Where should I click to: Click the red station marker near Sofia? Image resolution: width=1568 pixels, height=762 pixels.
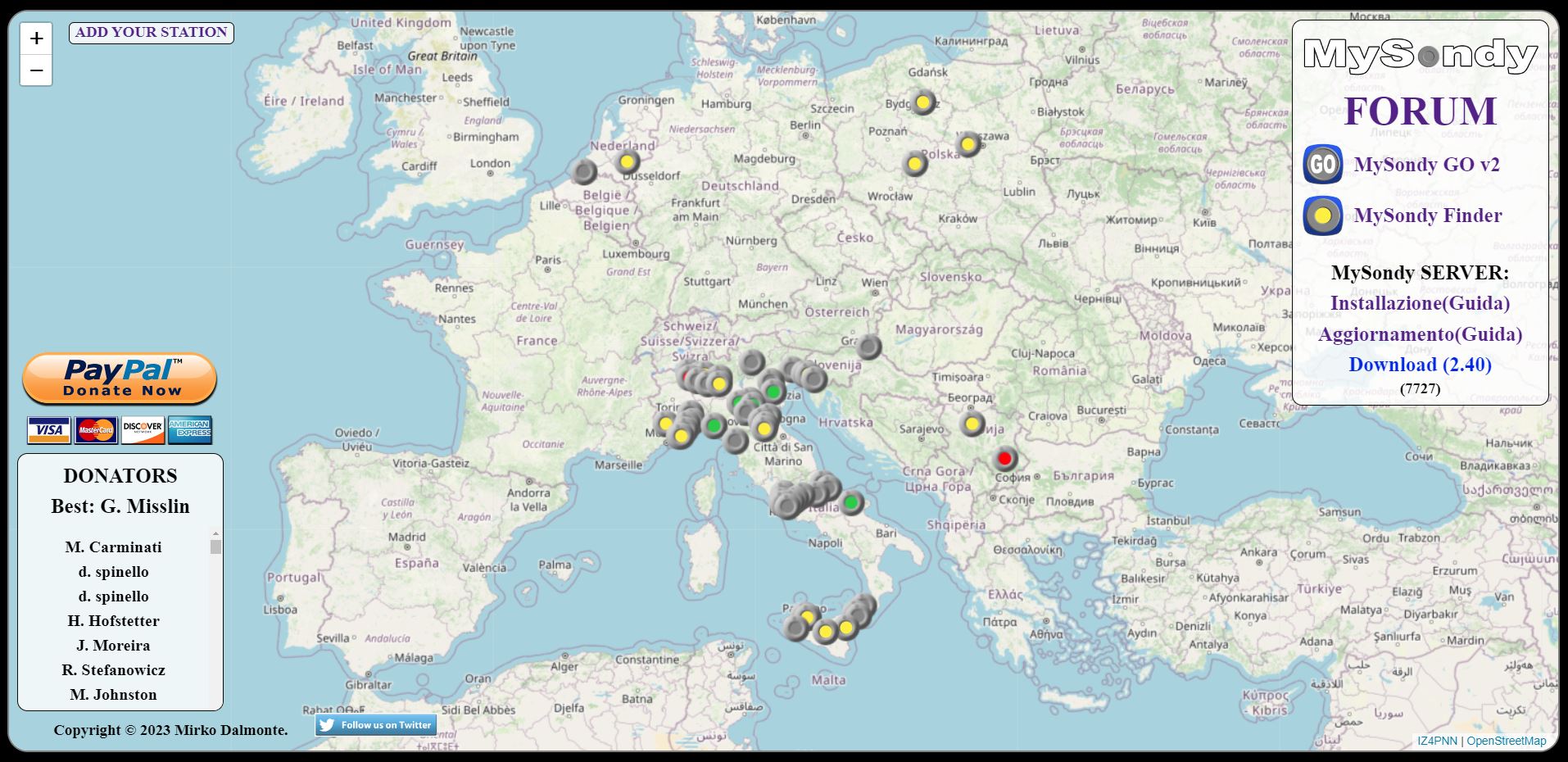click(x=1004, y=459)
